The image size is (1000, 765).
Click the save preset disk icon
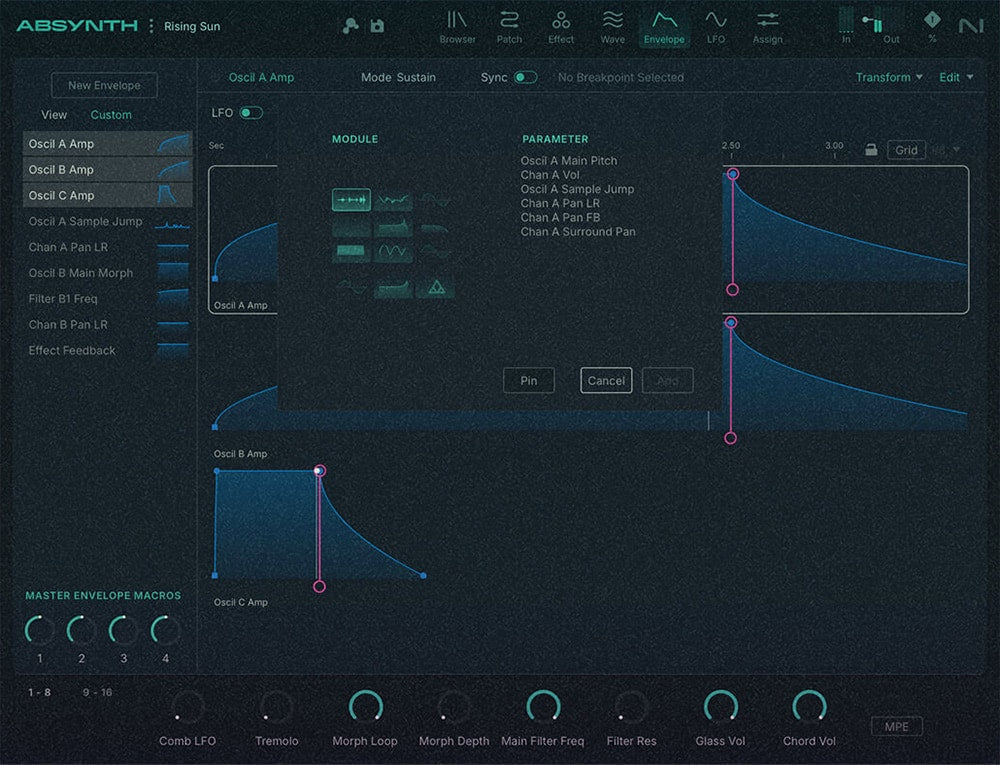click(377, 26)
